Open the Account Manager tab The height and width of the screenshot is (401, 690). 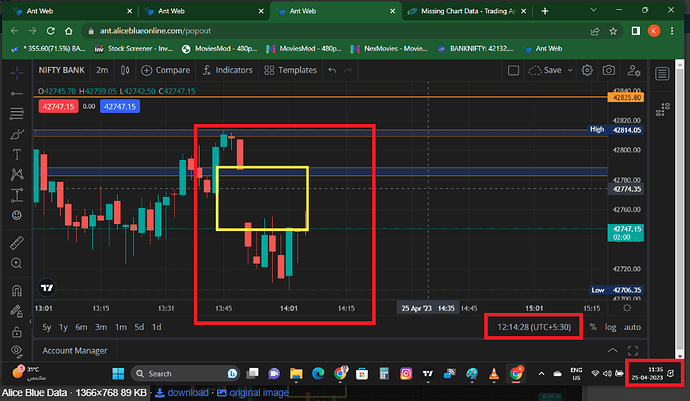pyautogui.click(x=75, y=351)
